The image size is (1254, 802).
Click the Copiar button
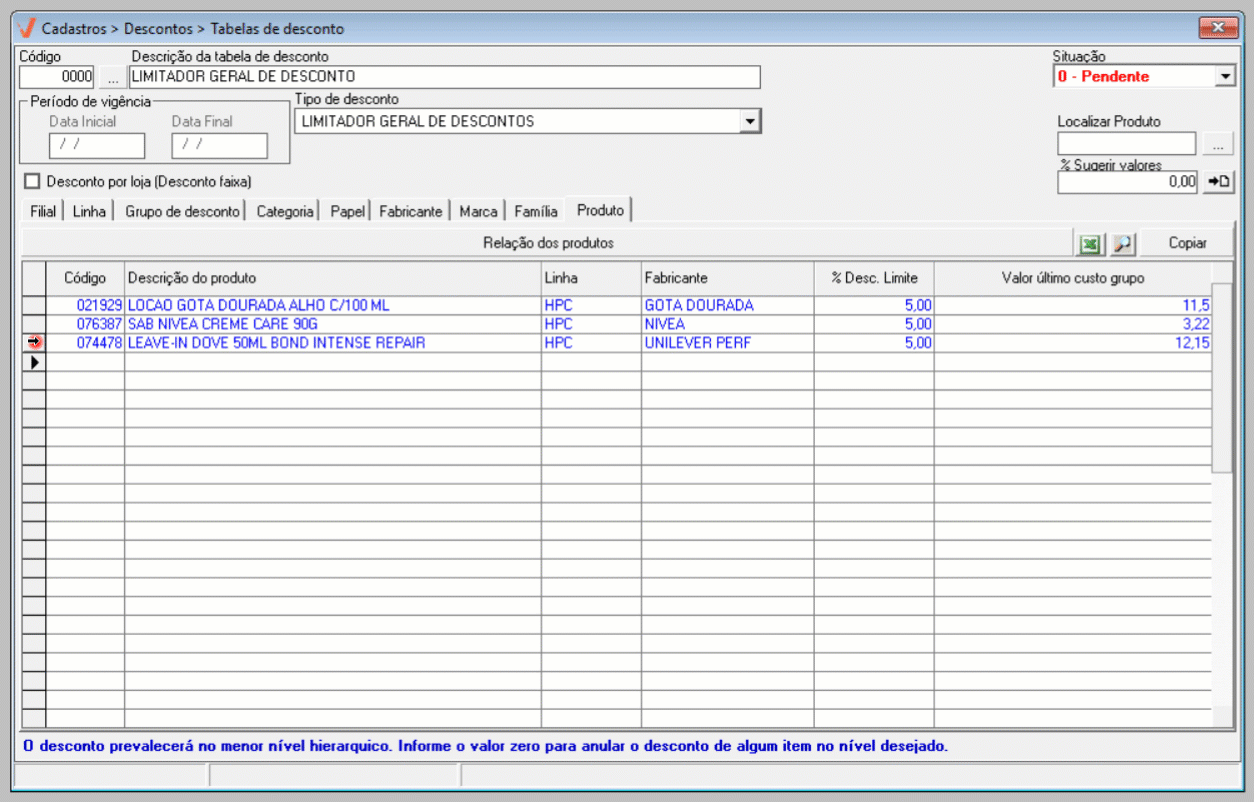click(1187, 243)
